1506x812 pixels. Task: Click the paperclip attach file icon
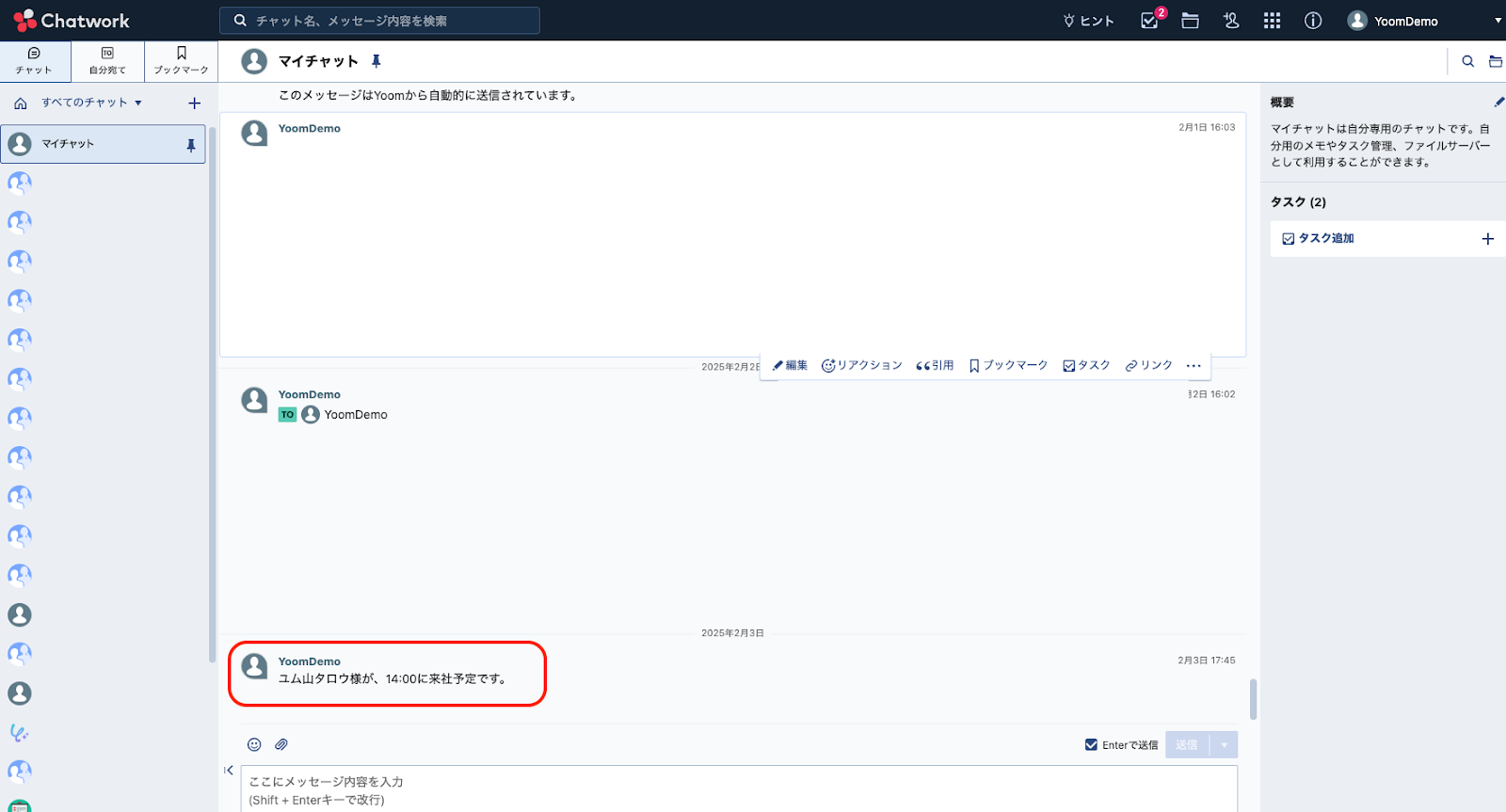[x=281, y=744]
